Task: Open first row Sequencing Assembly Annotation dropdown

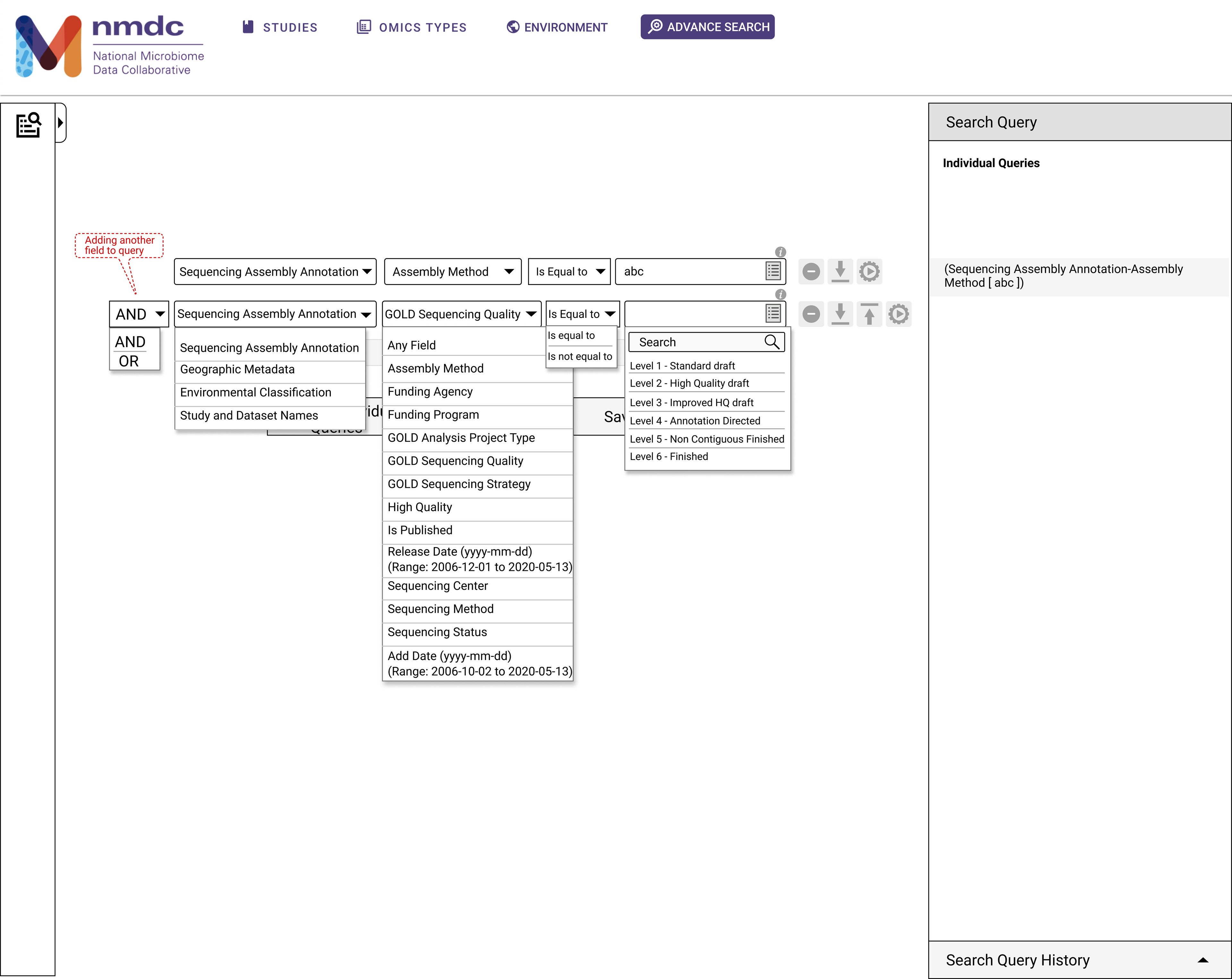Action: tap(275, 271)
